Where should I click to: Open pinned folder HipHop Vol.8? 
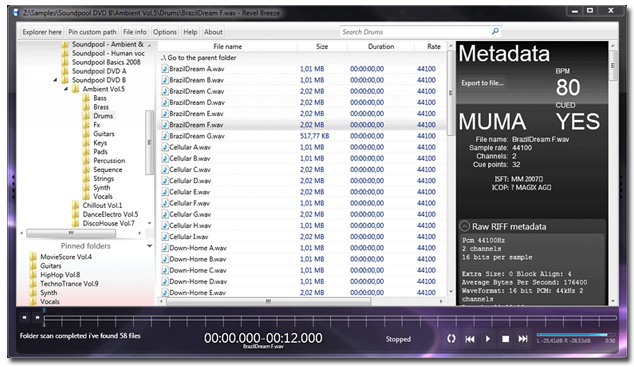60,274
